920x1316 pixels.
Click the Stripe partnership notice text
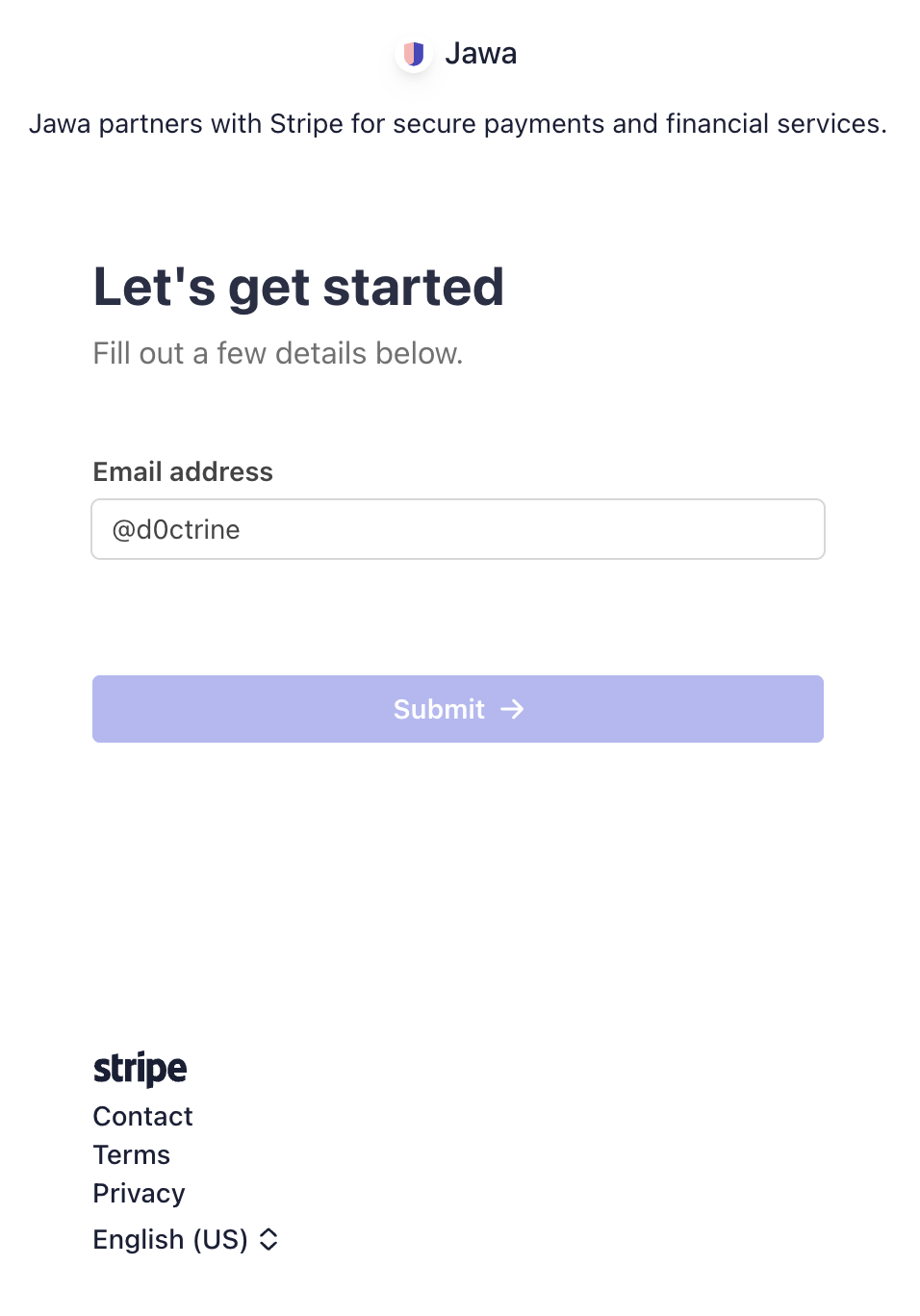(x=459, y=124)
